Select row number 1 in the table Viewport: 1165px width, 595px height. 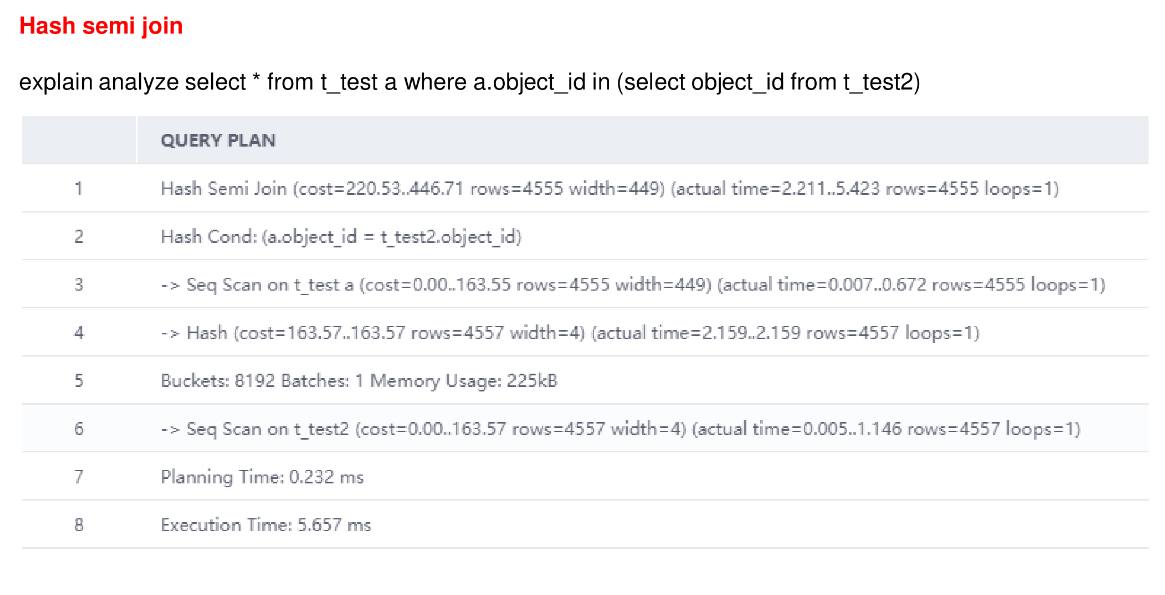[x=79, y=188]
